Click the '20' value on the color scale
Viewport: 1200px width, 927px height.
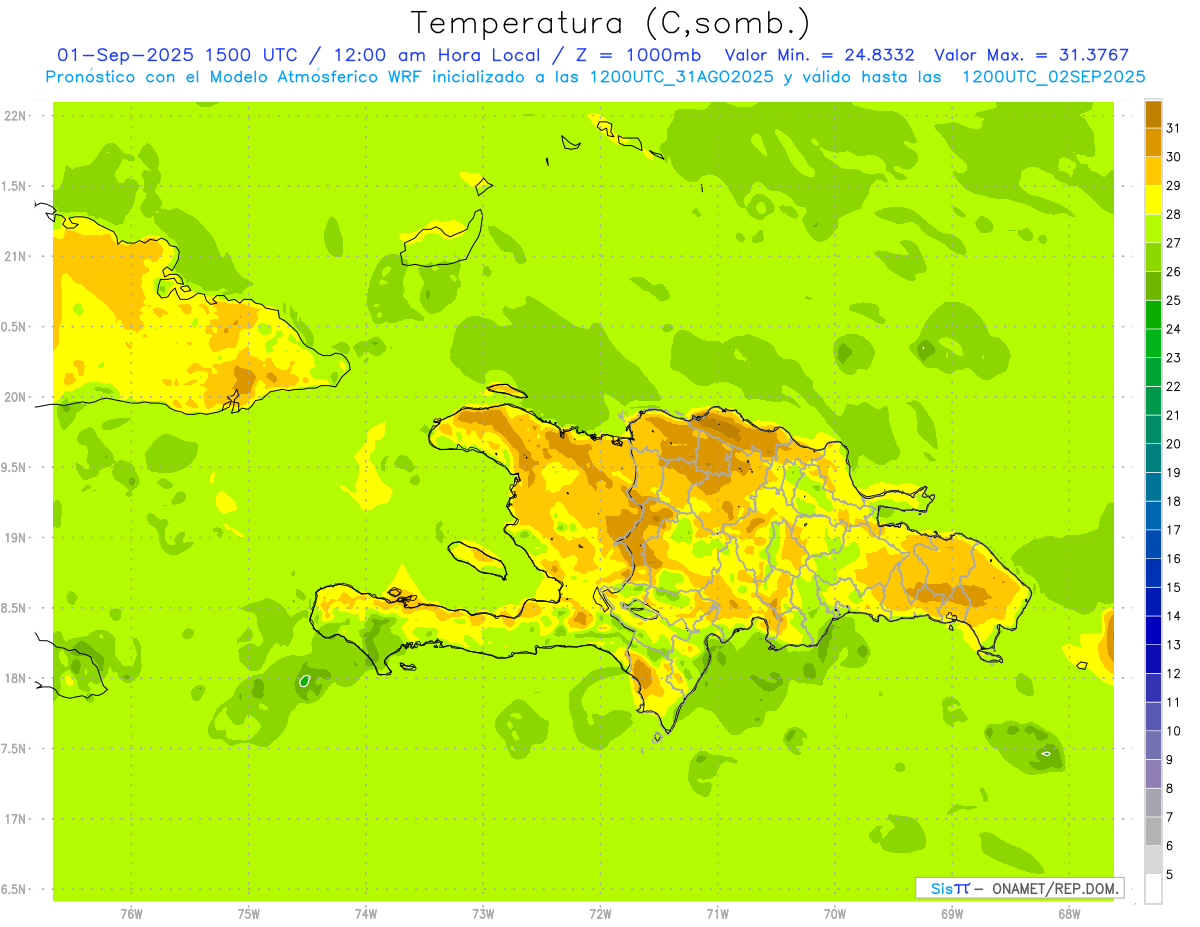(x=1173, y=444)
